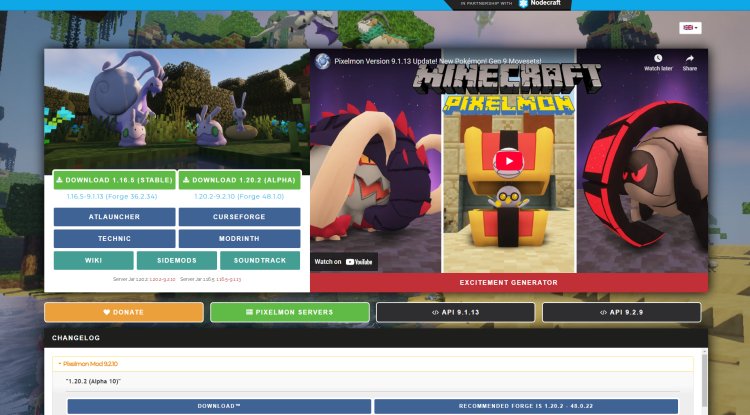Open the Soundtrack page

[x=260, y=261]
